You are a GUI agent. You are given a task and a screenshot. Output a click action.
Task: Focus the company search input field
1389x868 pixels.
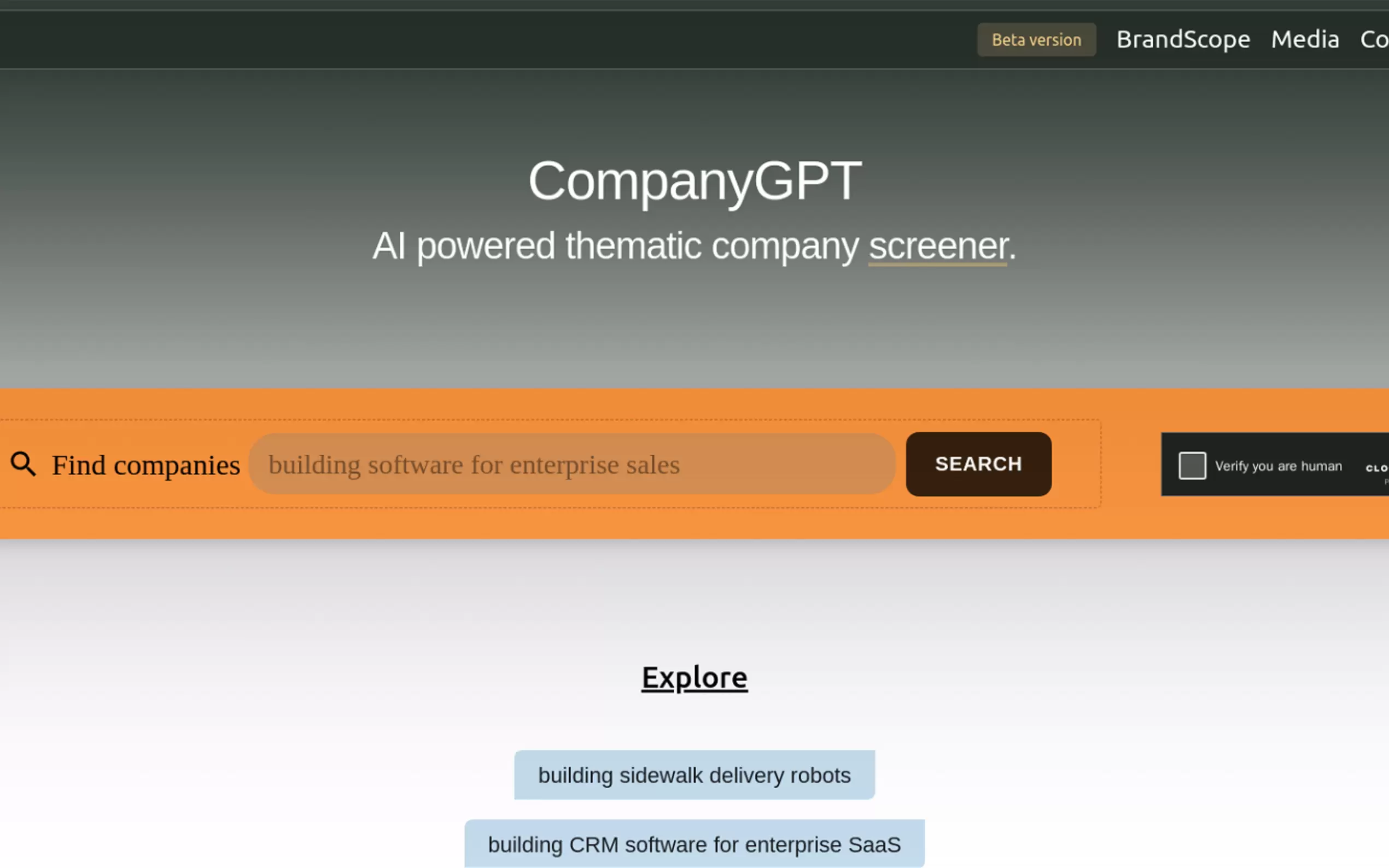click(x=571, y=465)
